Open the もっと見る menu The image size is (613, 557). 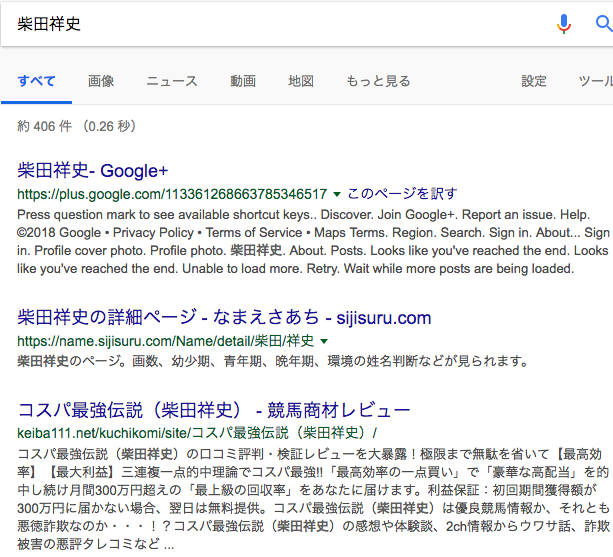click(378, 81)
